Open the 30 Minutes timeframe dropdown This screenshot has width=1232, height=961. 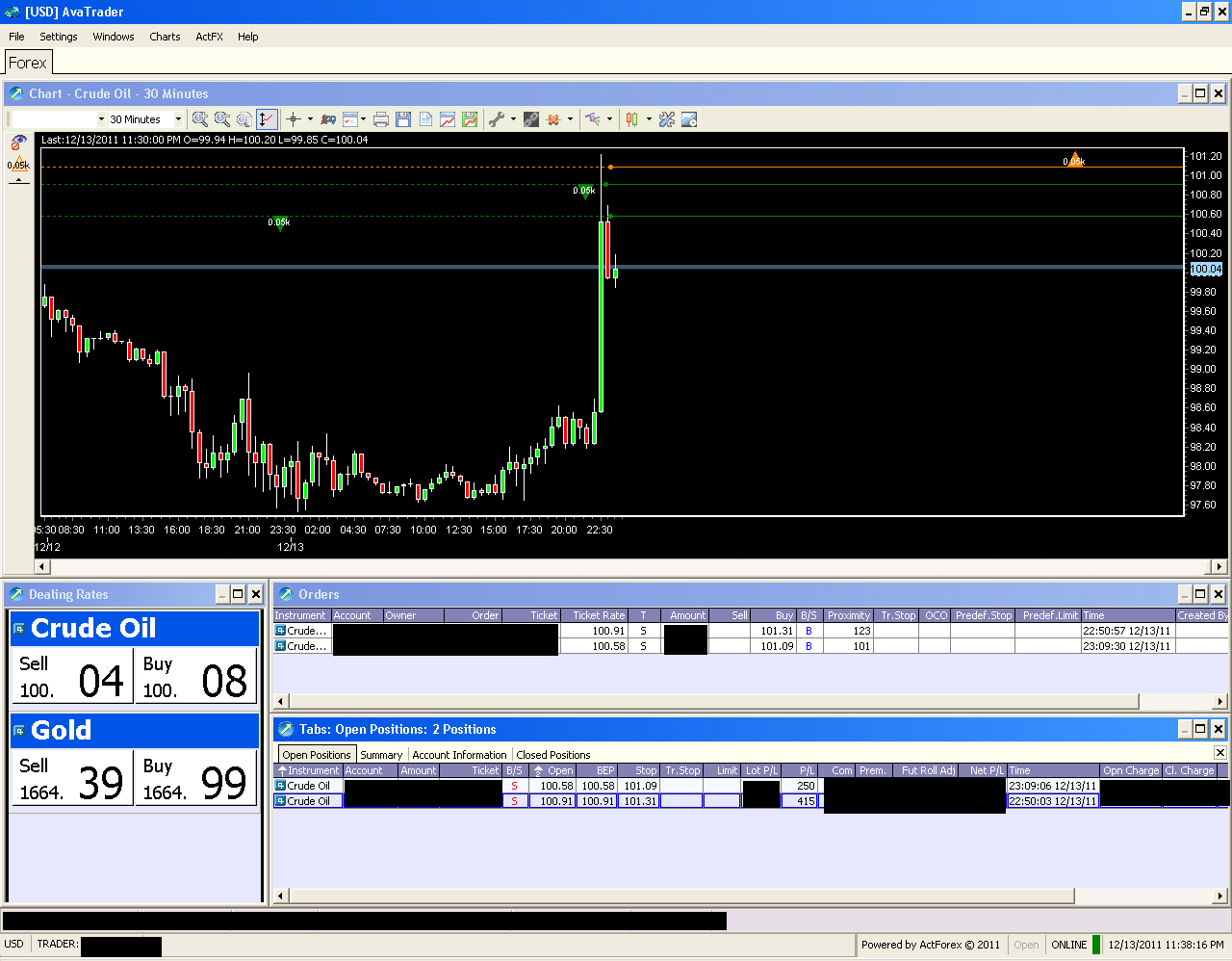(178, 119)
